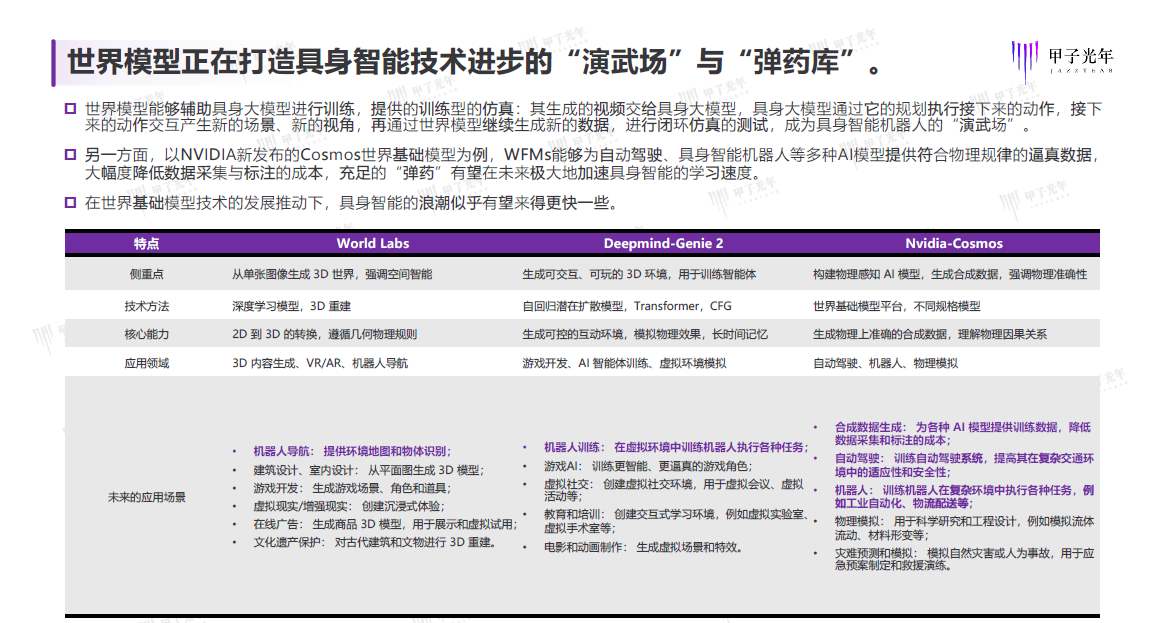Click the line "物理模拟：用于科学研究和工程设计"

(965, 528)
